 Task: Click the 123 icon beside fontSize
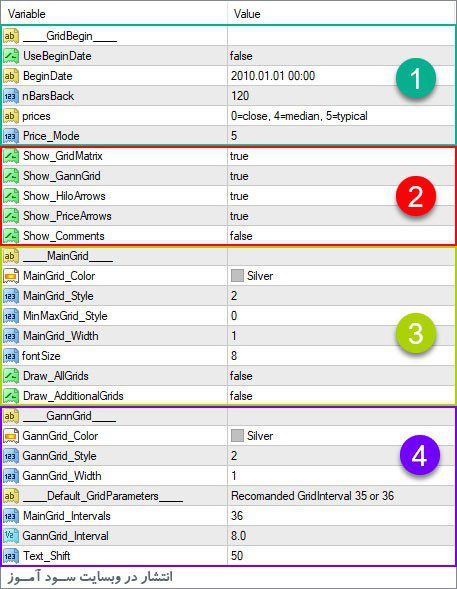tap(11, 356)
